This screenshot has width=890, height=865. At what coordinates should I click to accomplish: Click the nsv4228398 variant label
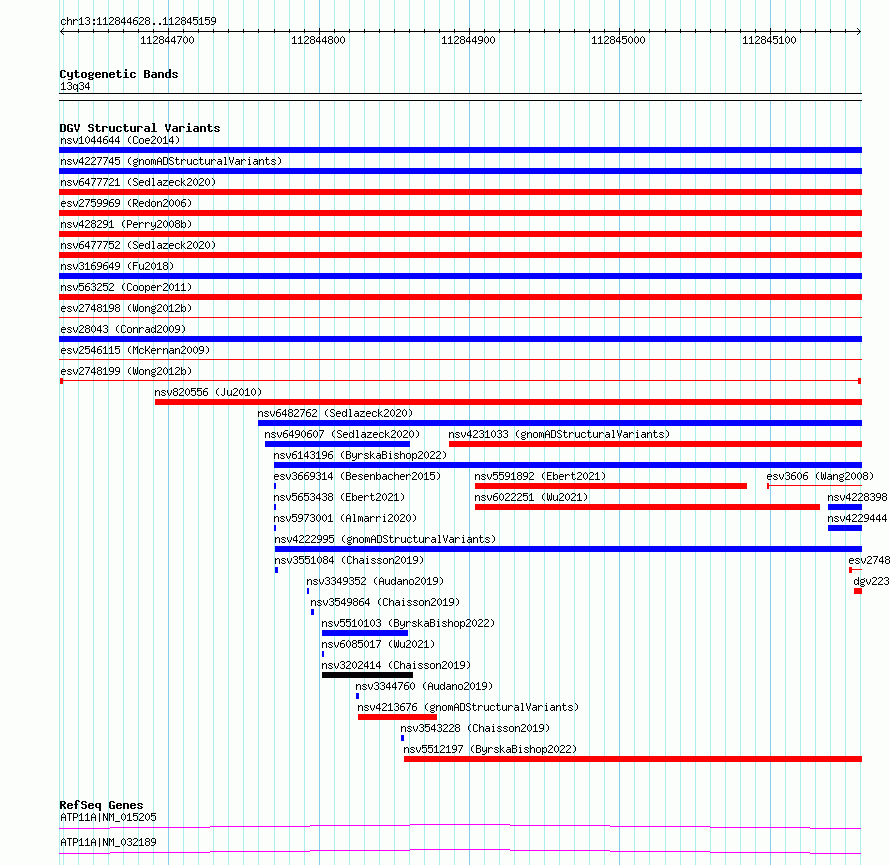[857, 497]
